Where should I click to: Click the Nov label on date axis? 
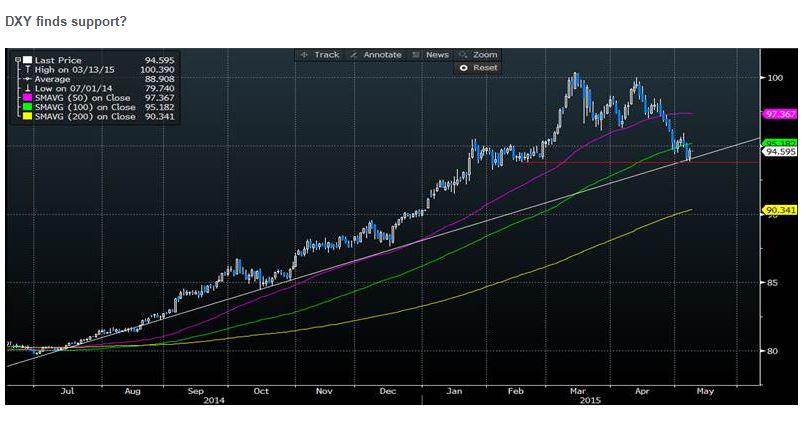pos(324,391)
